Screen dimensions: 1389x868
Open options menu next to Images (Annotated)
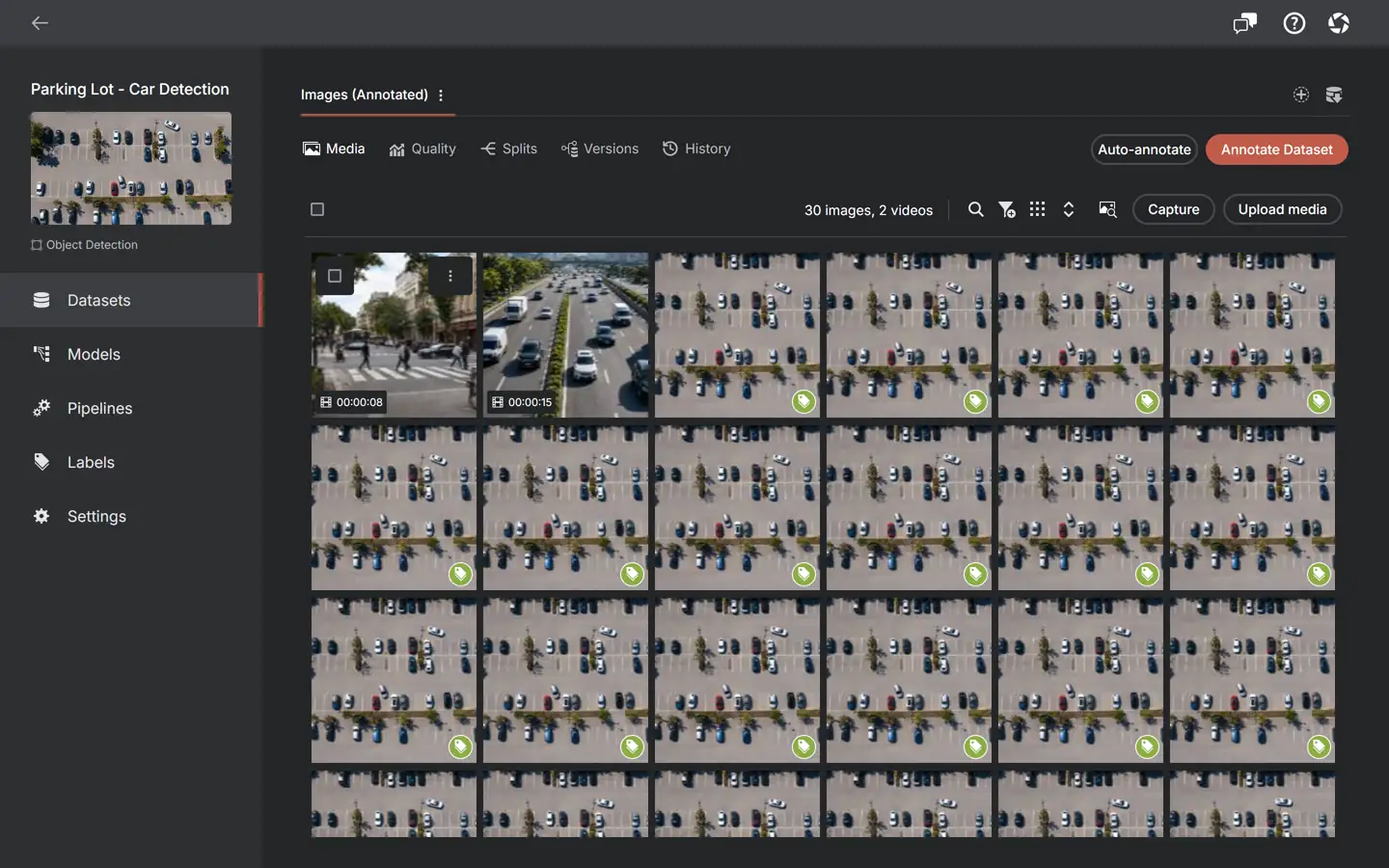point(441,95)
